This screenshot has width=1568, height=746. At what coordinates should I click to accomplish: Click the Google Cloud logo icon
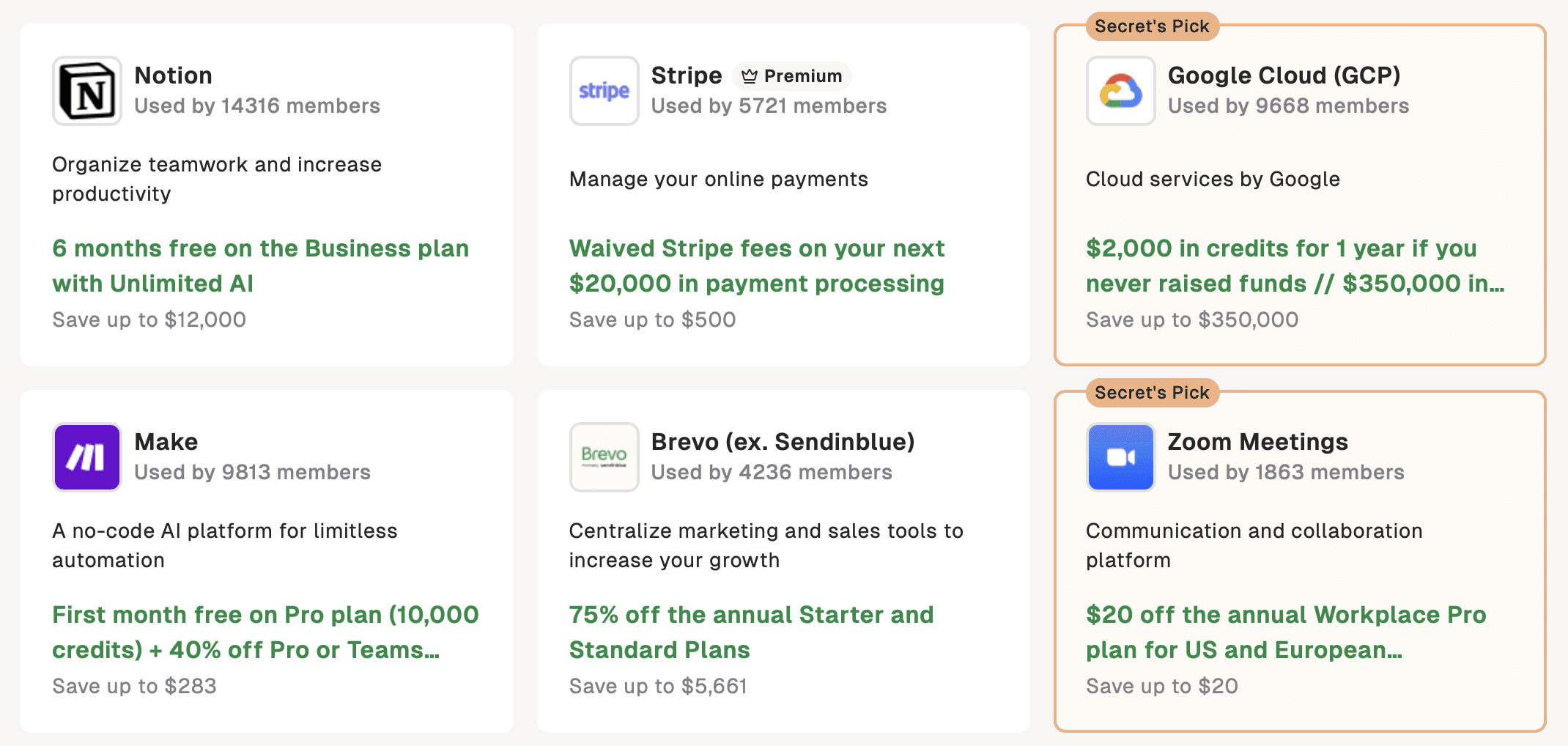coord(1120,90)
